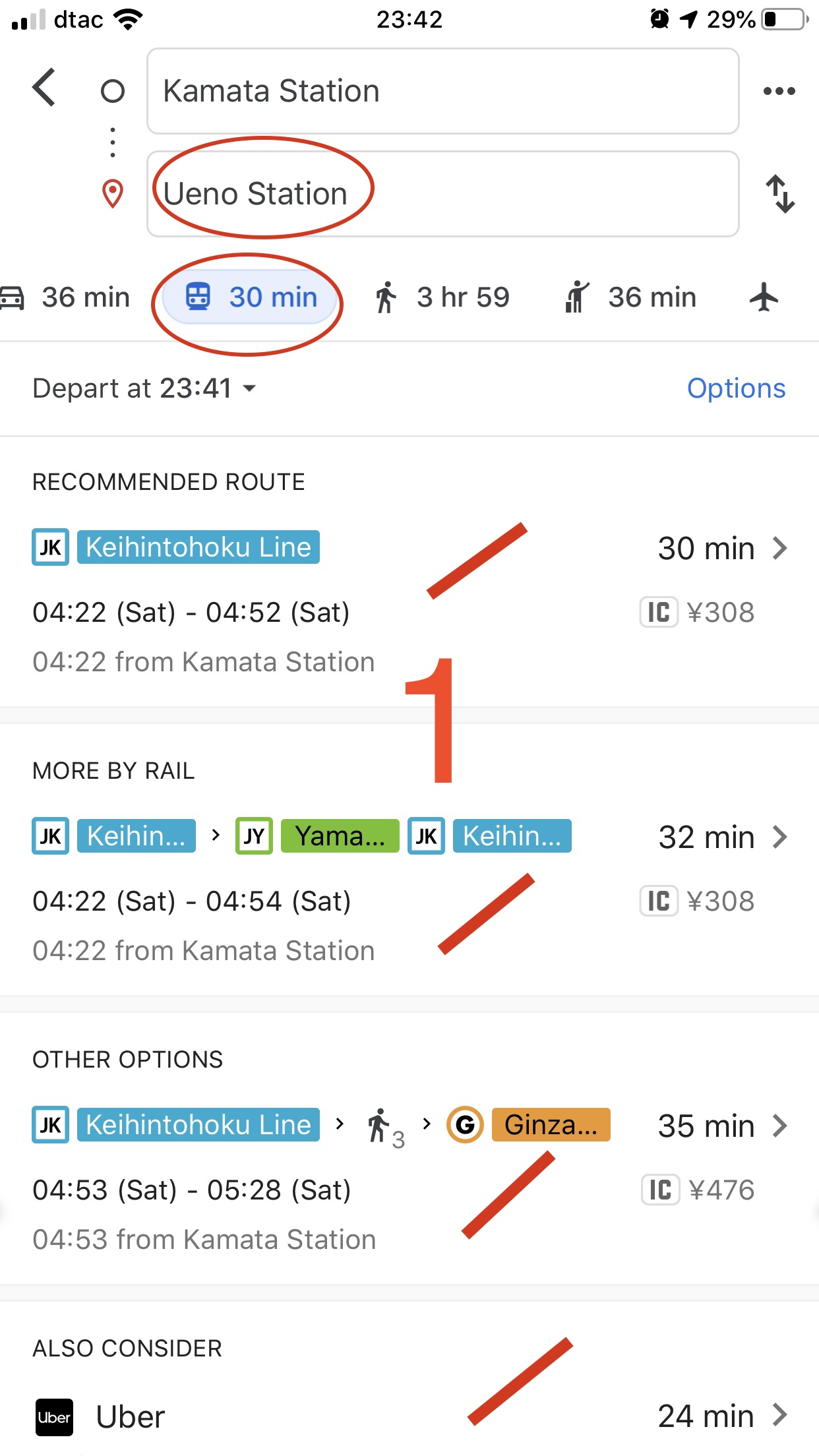Open transit Options link
The image size is (819, 1456).
coord(736,388)
